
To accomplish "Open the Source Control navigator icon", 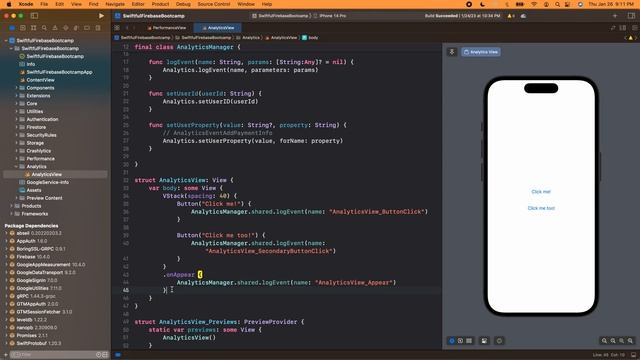I will pyautogui.click(x=23, y=28).
